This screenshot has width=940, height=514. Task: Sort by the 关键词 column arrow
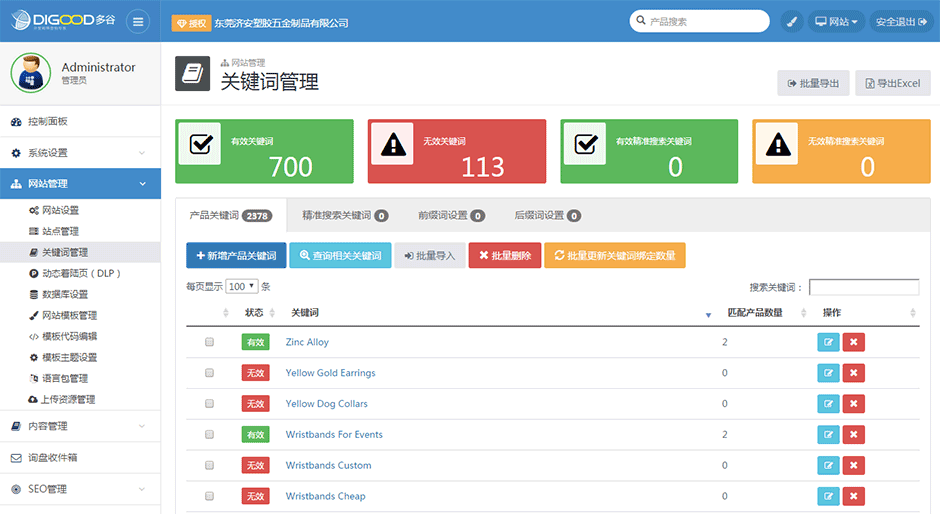(708, 314)
